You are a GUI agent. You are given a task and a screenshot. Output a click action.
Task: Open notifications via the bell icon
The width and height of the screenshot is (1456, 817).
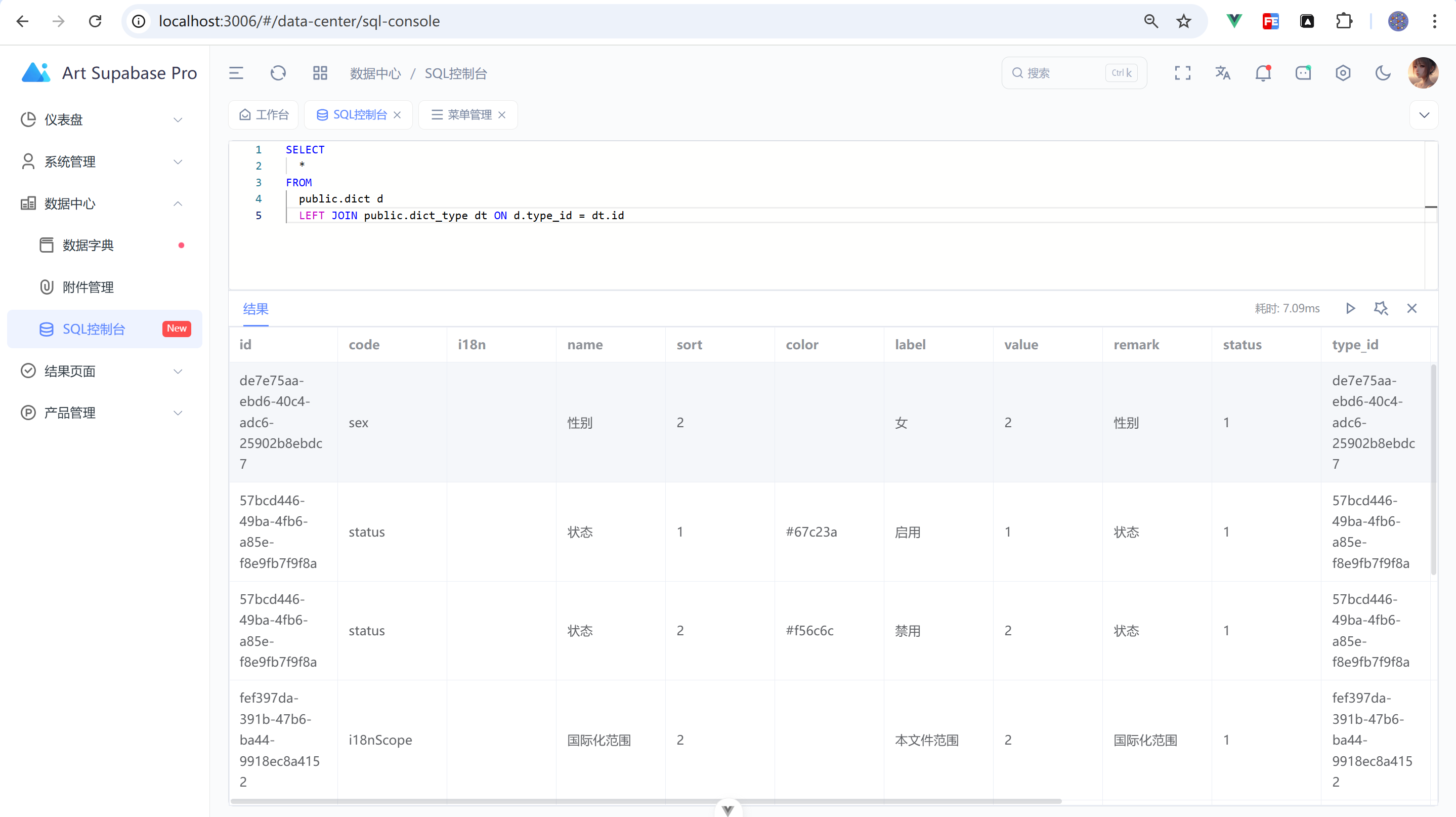1263,73
